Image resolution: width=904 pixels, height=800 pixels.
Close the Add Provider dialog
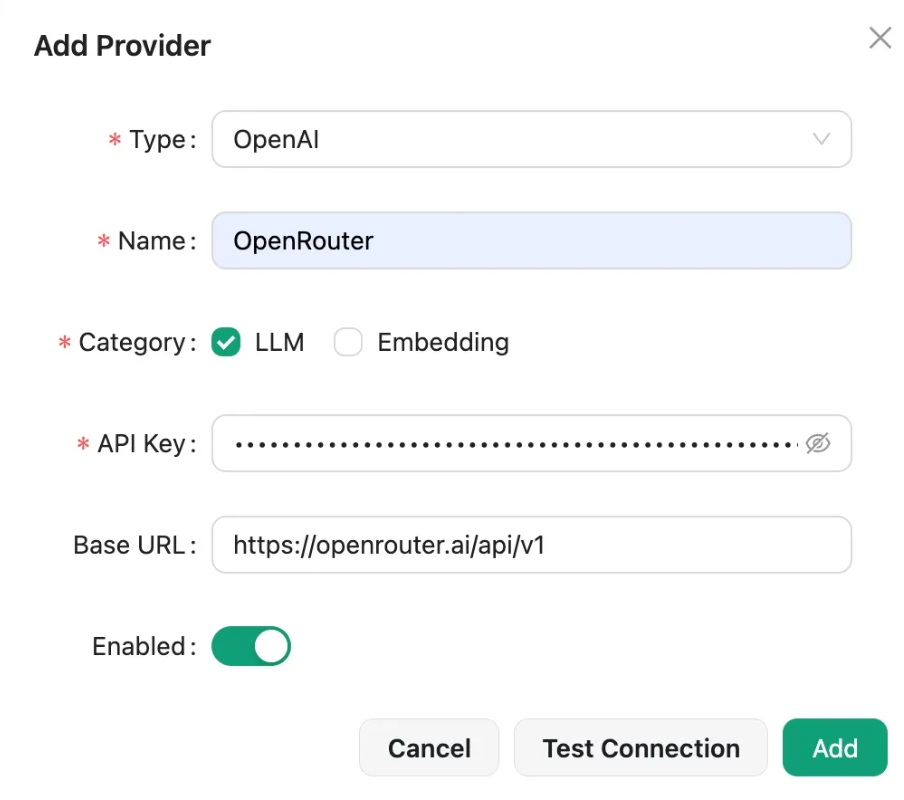click(x=880, y=39)
